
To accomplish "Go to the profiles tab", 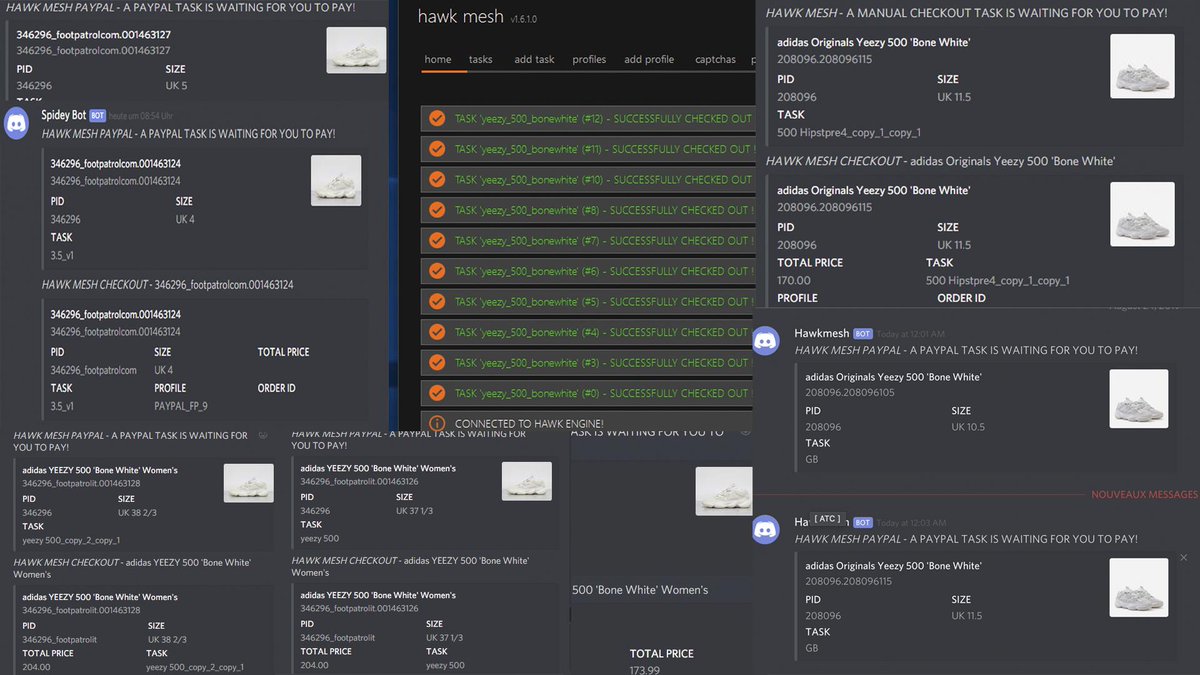I will click(x=589, y=59).
